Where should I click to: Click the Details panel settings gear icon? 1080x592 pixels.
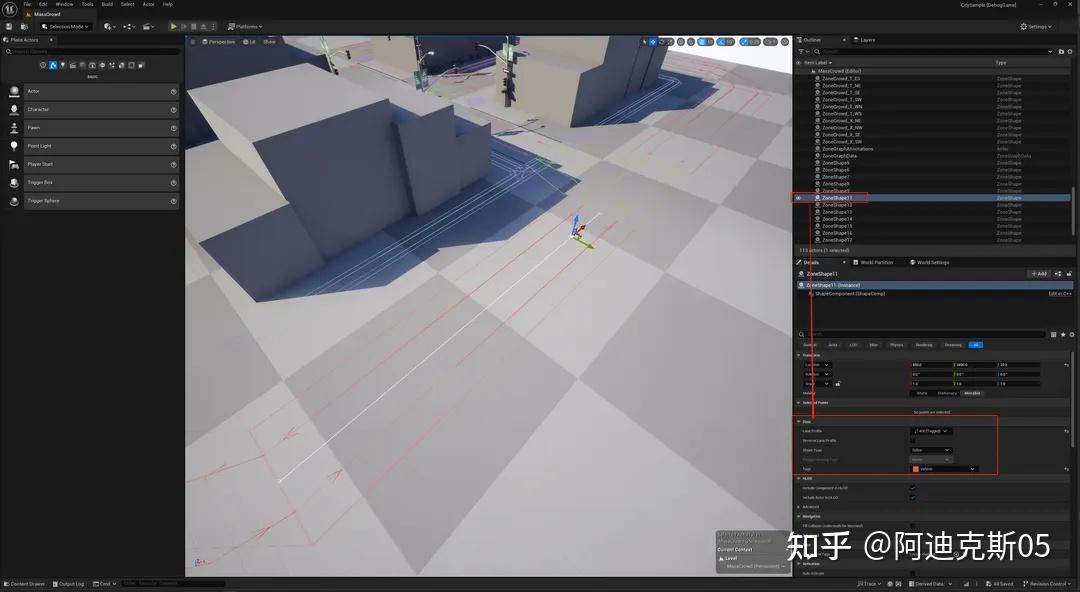tap(1071, 334)
